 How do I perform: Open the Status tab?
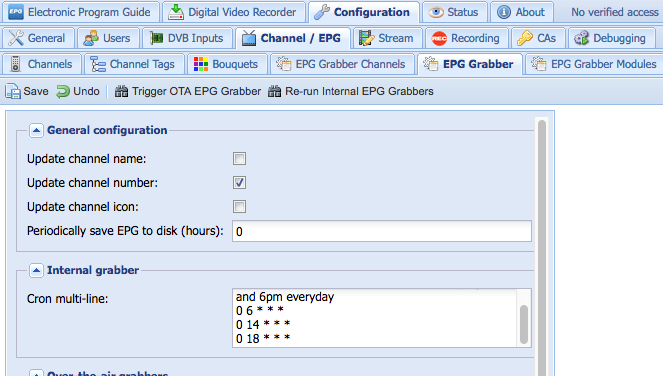pyautogui.click(x=455, y=12)
